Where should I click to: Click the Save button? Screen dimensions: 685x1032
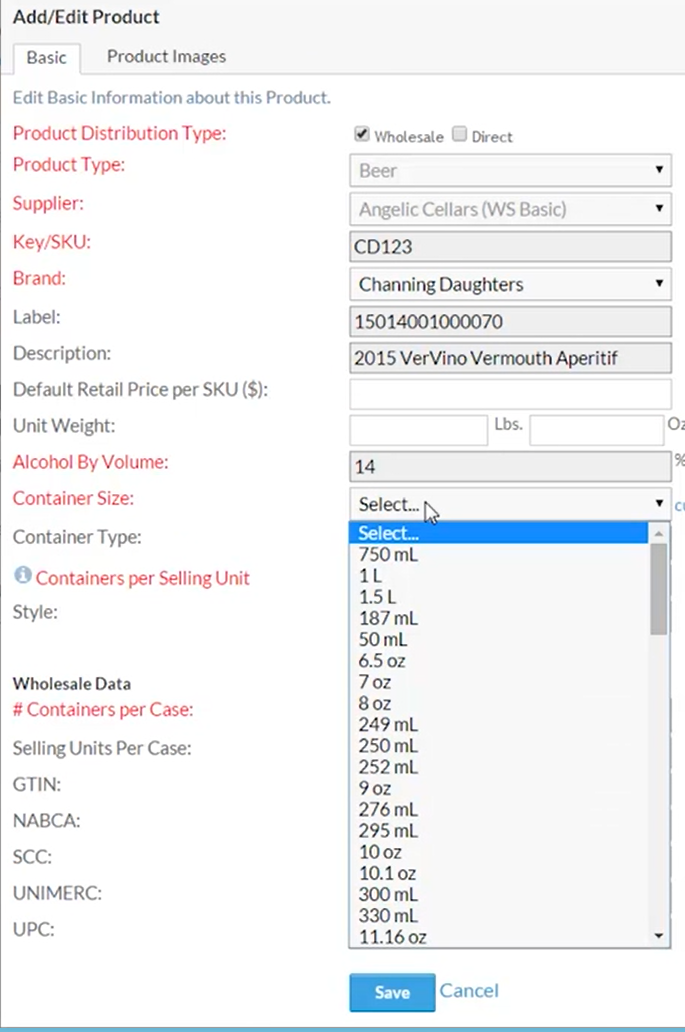click(392, 992)
